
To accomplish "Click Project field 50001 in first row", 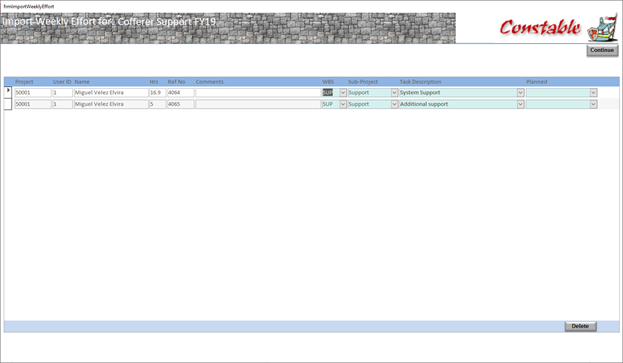I will (x=33, y=93).
